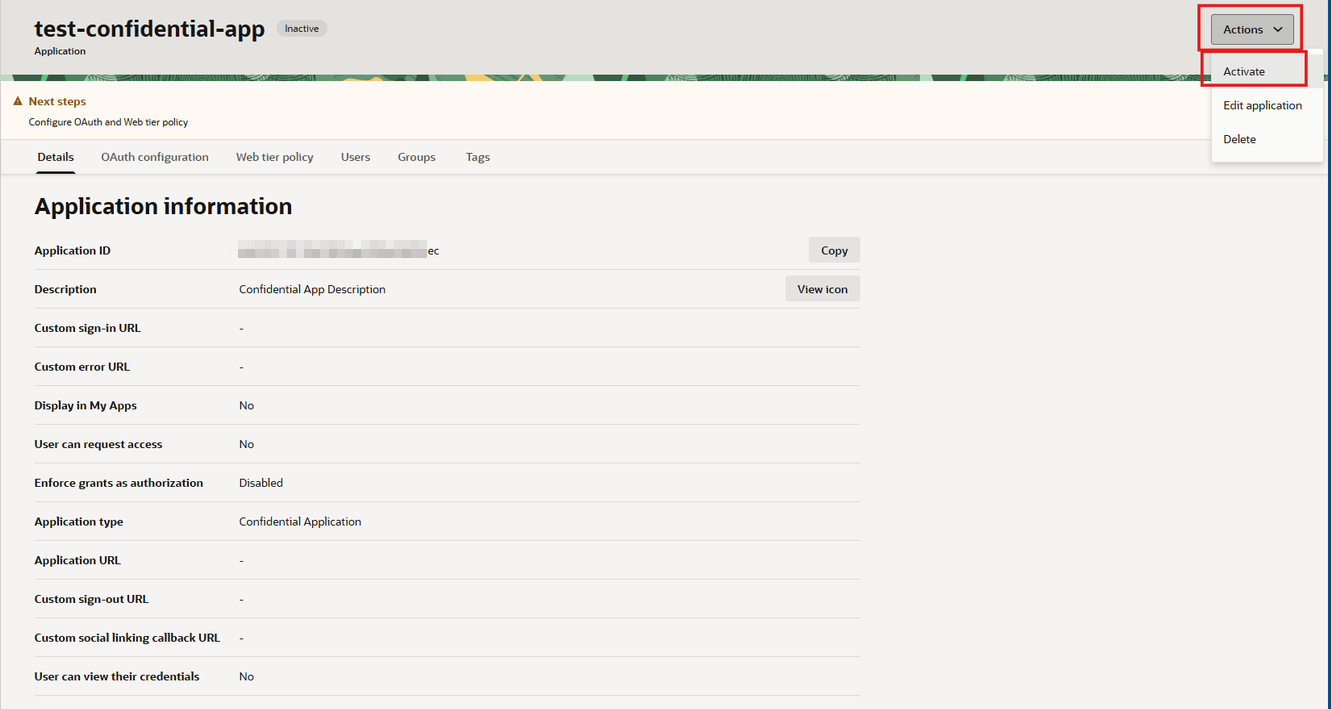Open the Users tab

355,157
